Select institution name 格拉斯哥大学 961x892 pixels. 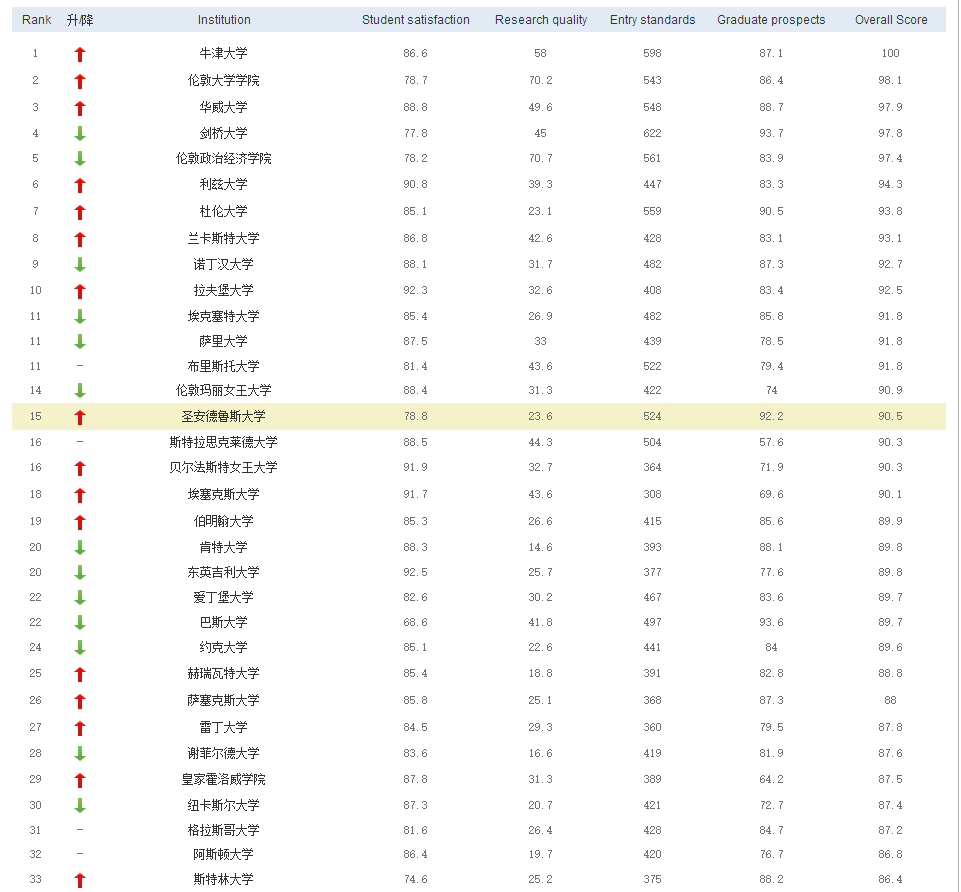[x=224, y=830]
